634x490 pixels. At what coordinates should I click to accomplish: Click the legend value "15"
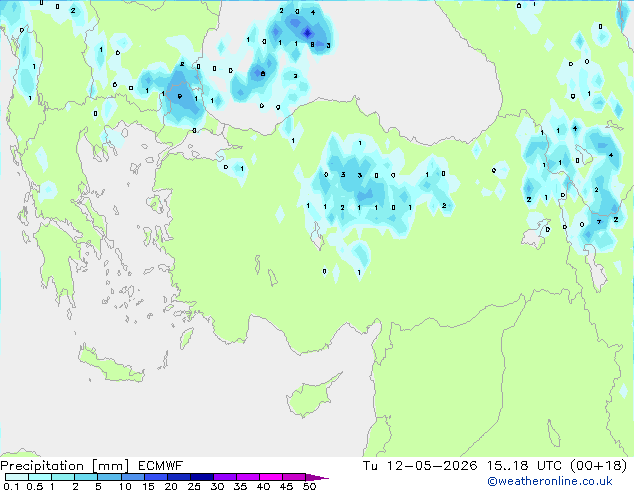click(148, 486)
